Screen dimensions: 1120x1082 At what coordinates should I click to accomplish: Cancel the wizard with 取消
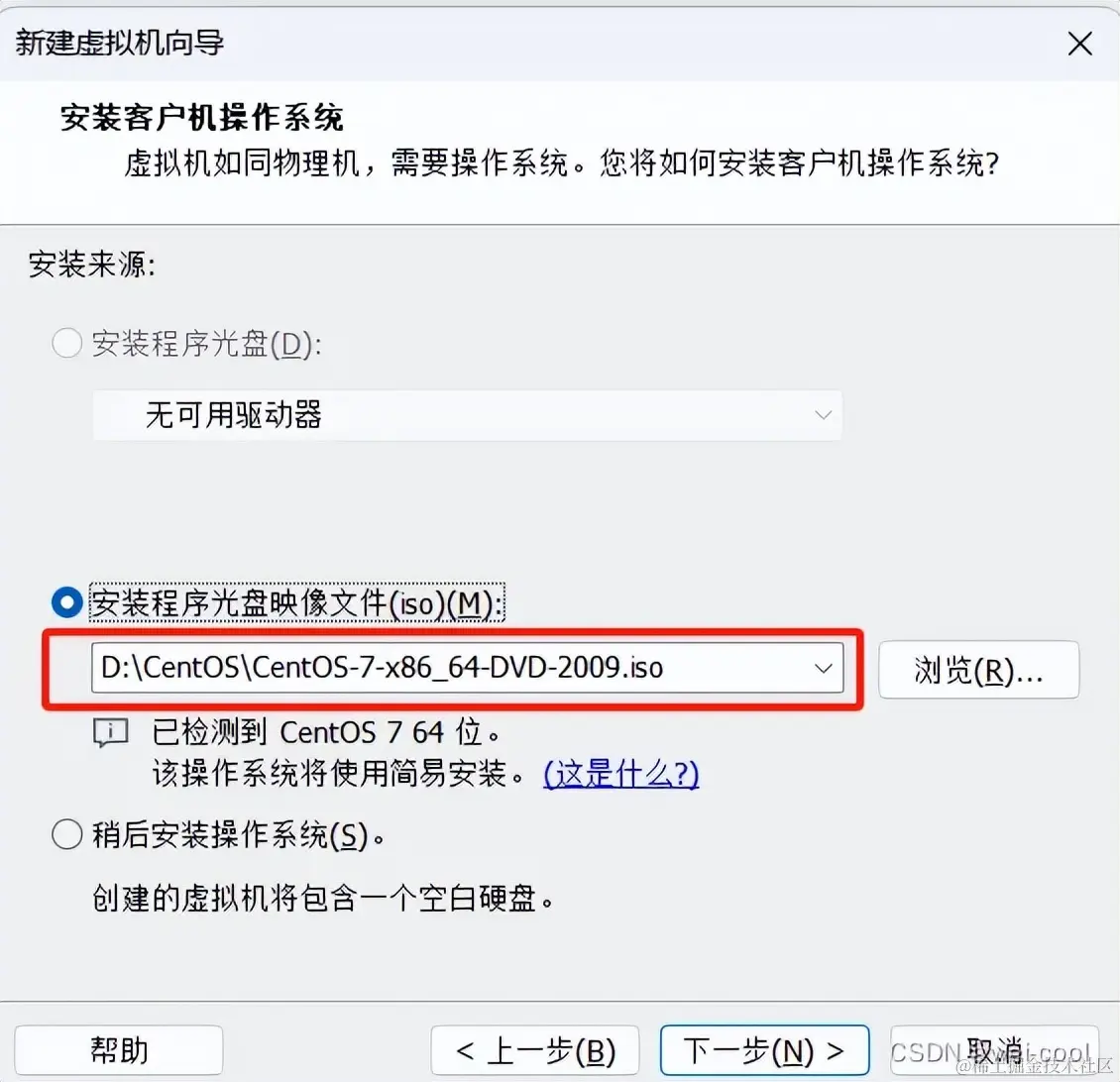click(994, 1050)
